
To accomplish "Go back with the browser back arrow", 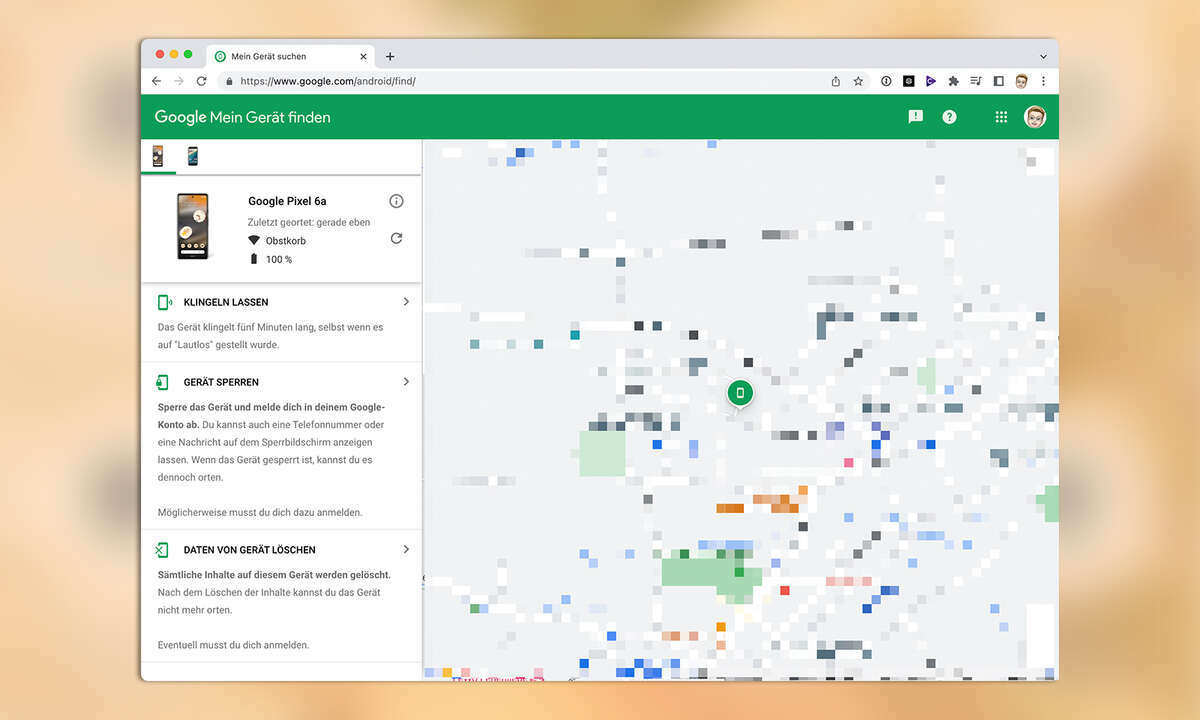I will [x=157, y=81].
